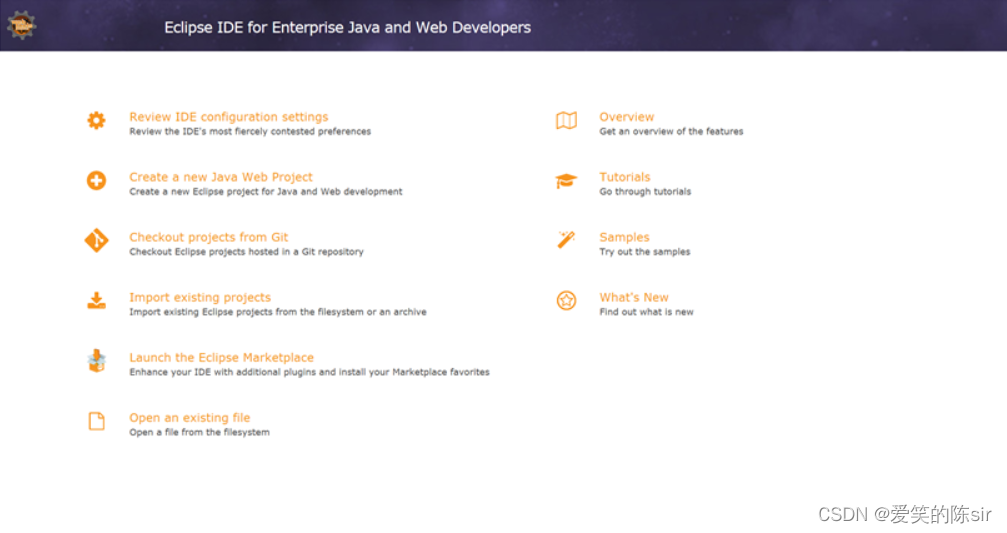1007x533 pixels.
Task: Go to the Tutorials link
Action: pos(625,177)
